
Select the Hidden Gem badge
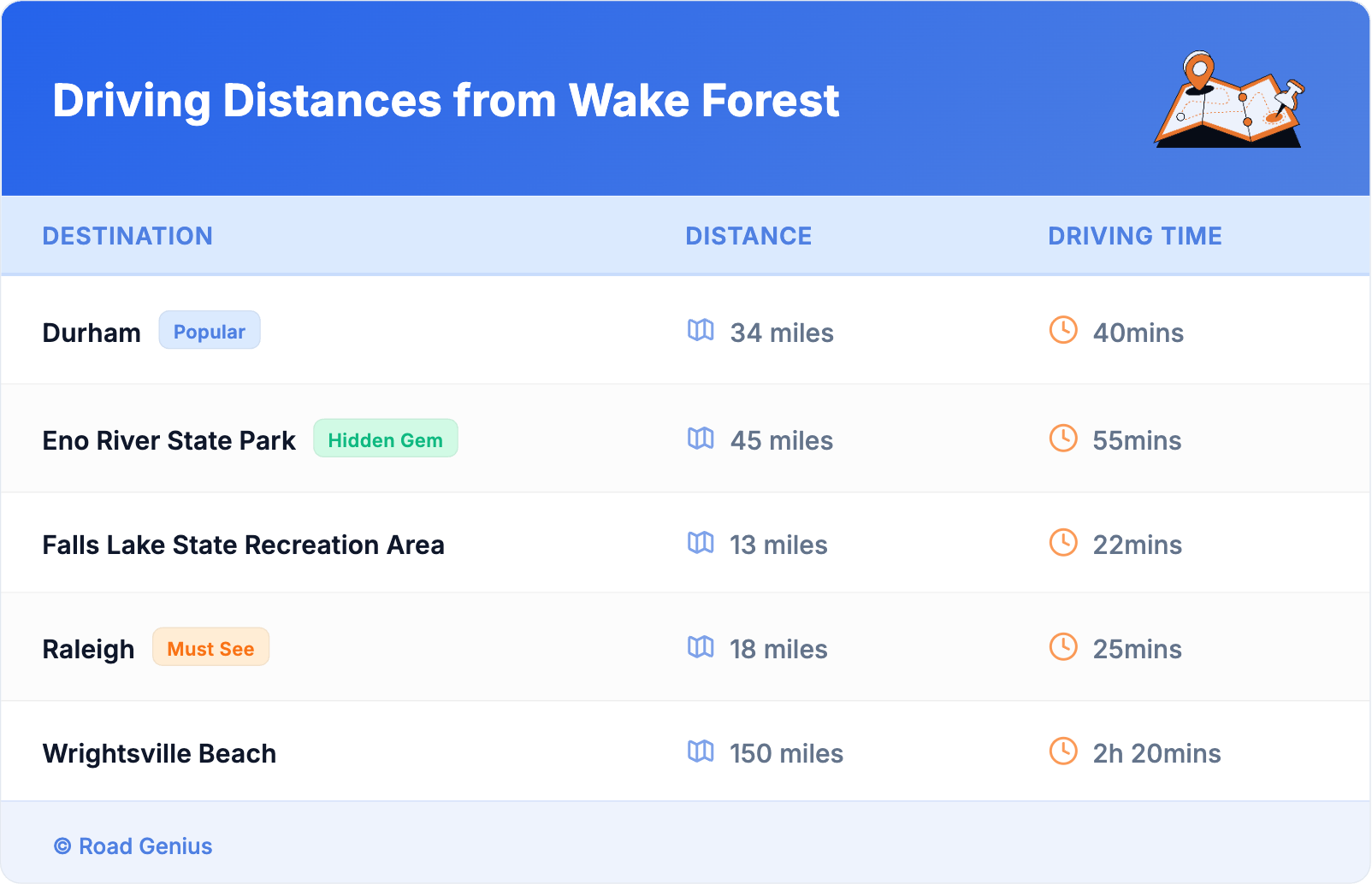pos(385,439)
